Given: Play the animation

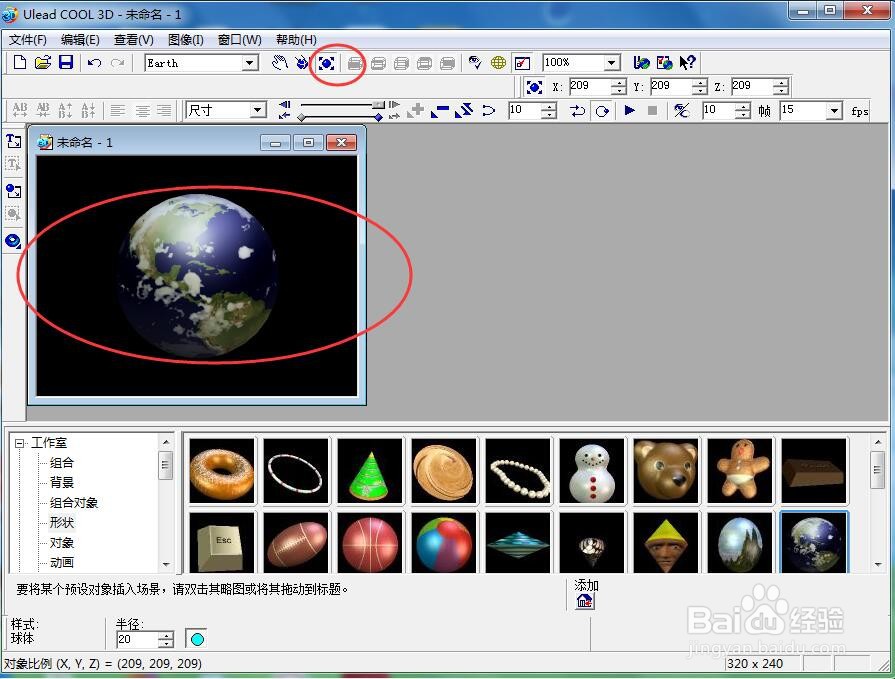Looking at the screenshot, I should click(630, 110).
